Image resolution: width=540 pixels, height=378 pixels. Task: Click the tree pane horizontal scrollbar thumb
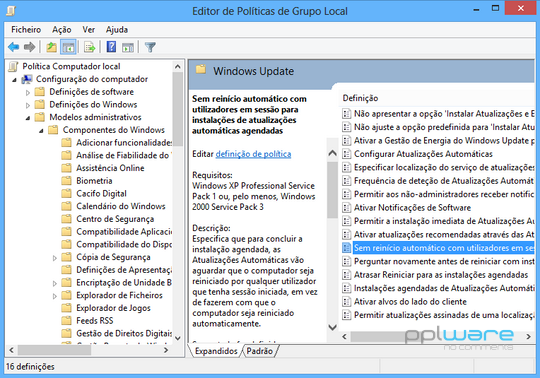click(54, 350)
